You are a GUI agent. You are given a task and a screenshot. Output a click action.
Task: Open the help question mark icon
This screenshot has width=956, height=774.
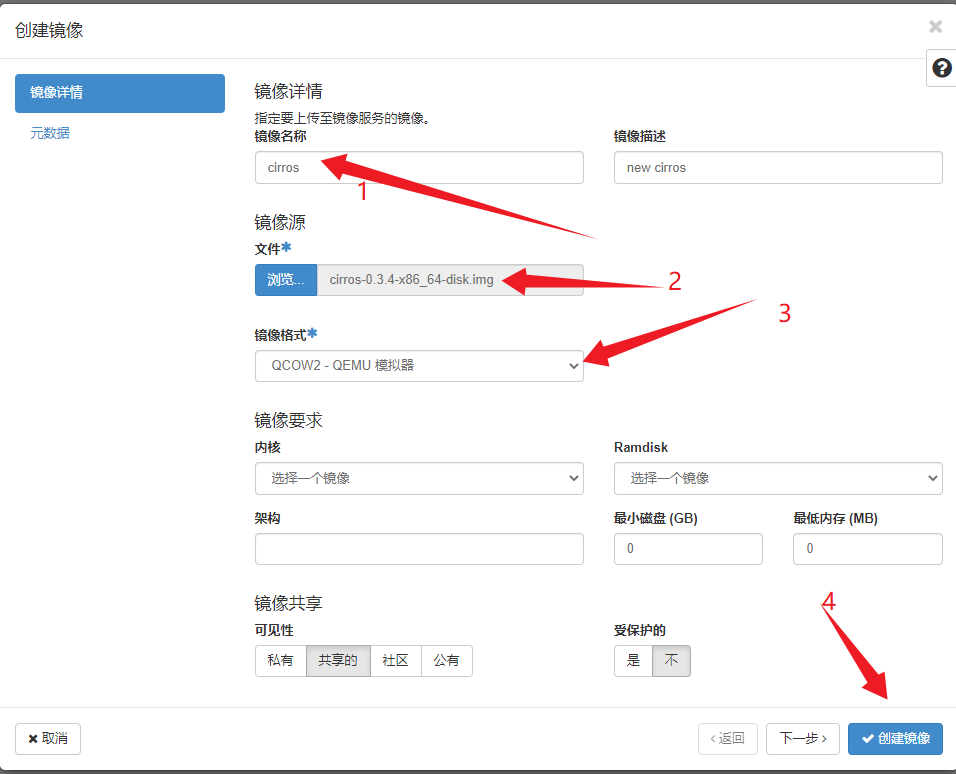(x=941, y=68)
